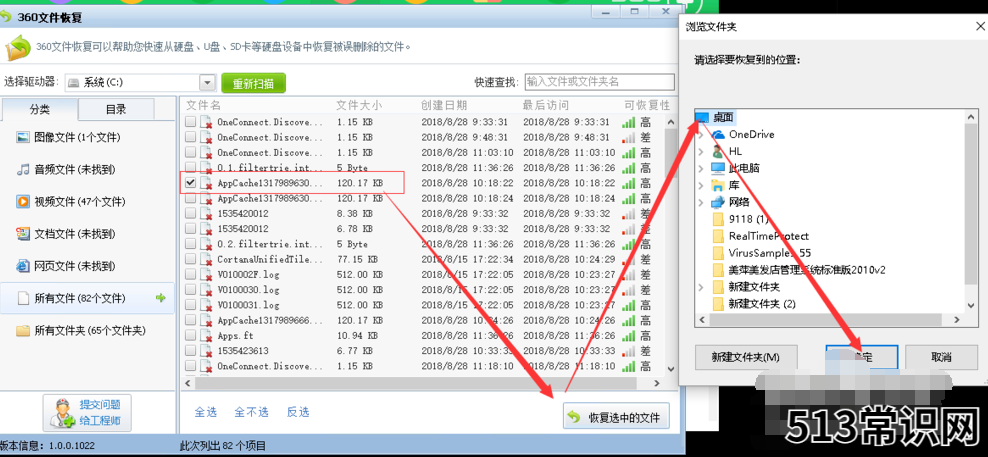Switch to the 目录 tab
The width and height of the screenshot is (988, 457).
pyautogui.click(x=116, y=109)
